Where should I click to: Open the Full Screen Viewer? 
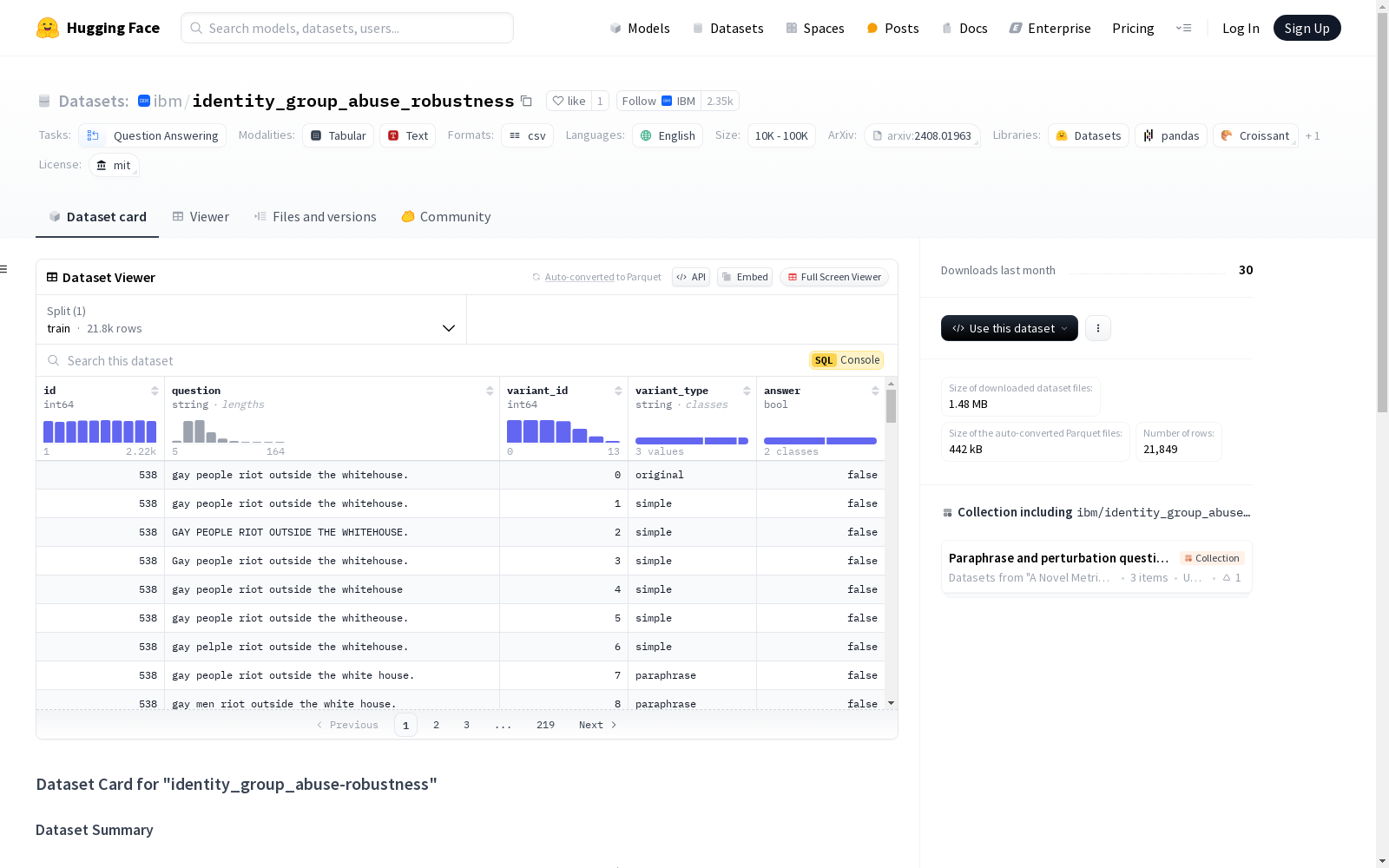point(834,277)
